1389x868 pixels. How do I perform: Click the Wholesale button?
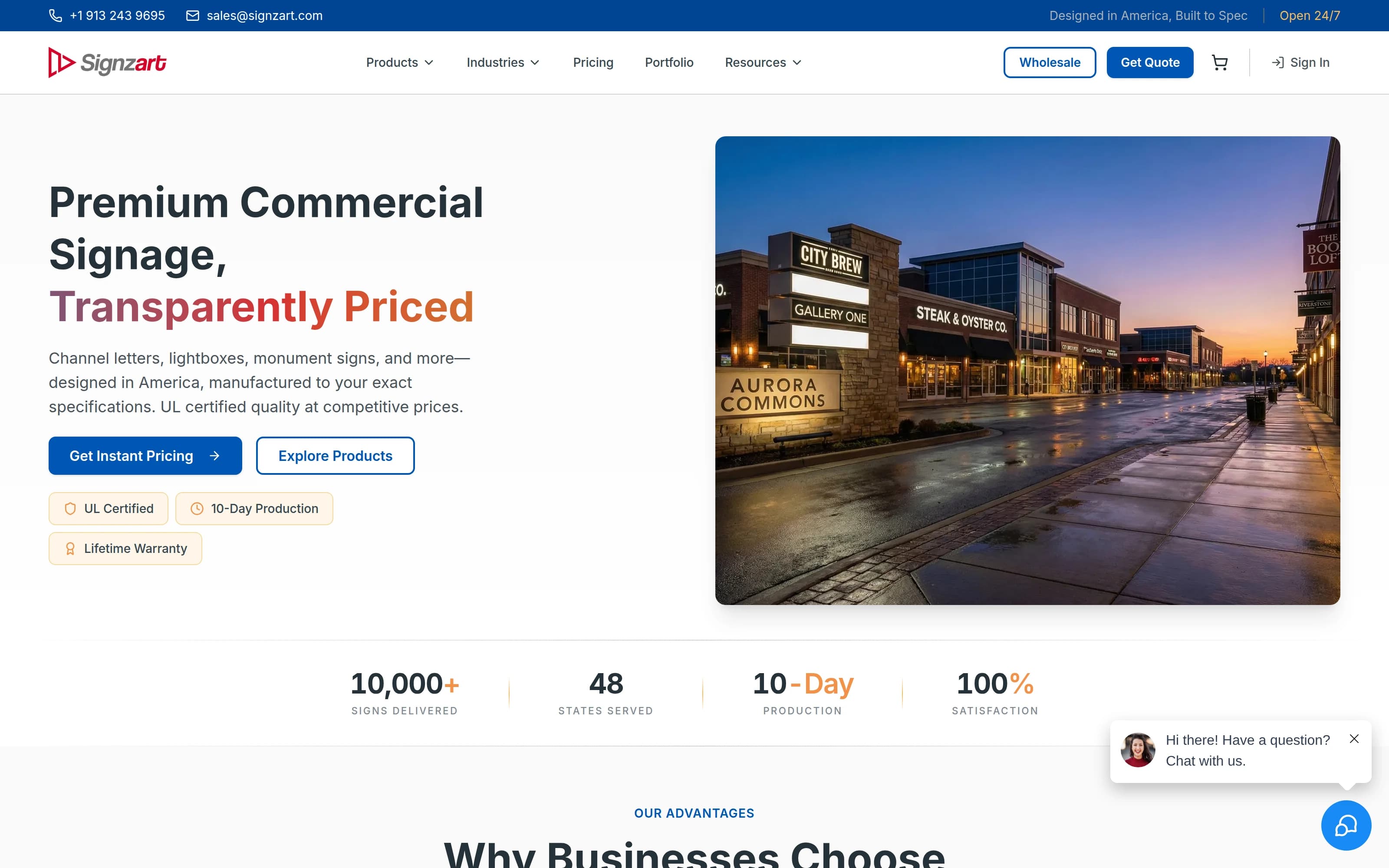(x=1050, y=62)
